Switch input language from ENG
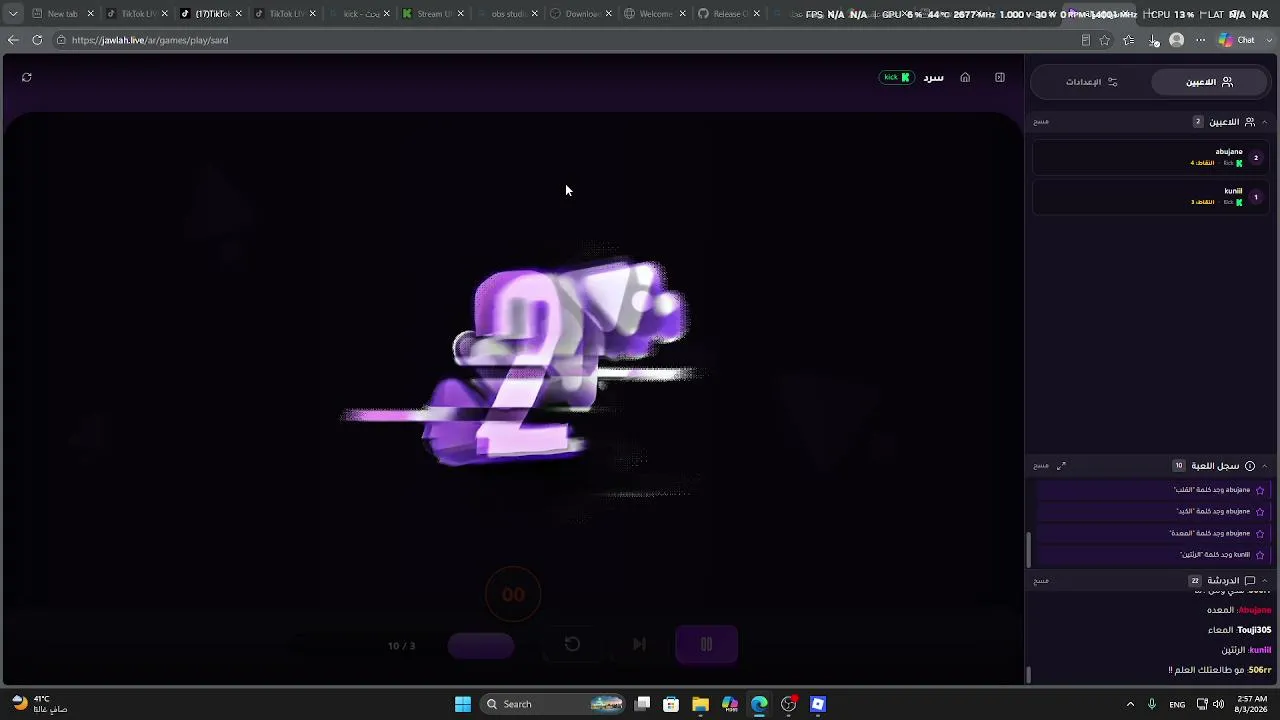1280x720 pixels. (x=1177, y=704)
